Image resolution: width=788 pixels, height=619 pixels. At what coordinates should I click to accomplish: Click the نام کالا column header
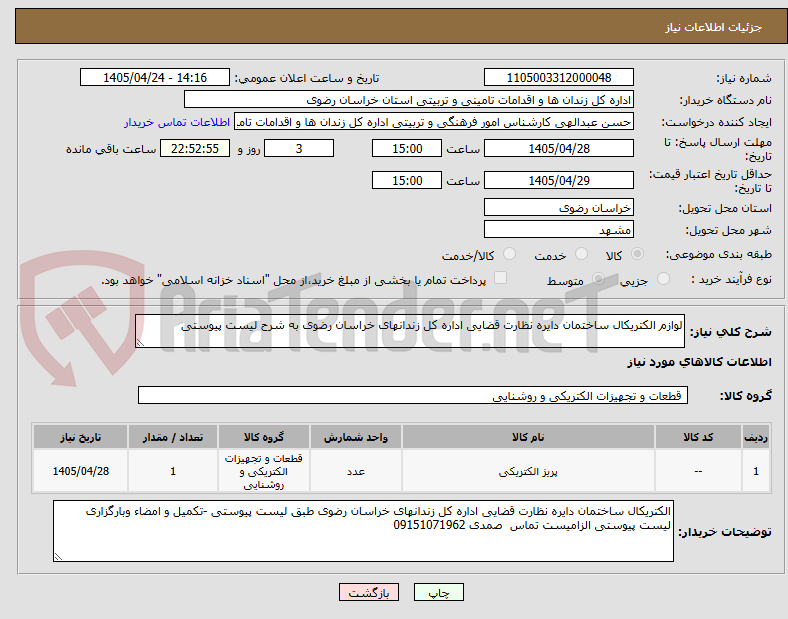pyautogui.click(x=528, y=437)
